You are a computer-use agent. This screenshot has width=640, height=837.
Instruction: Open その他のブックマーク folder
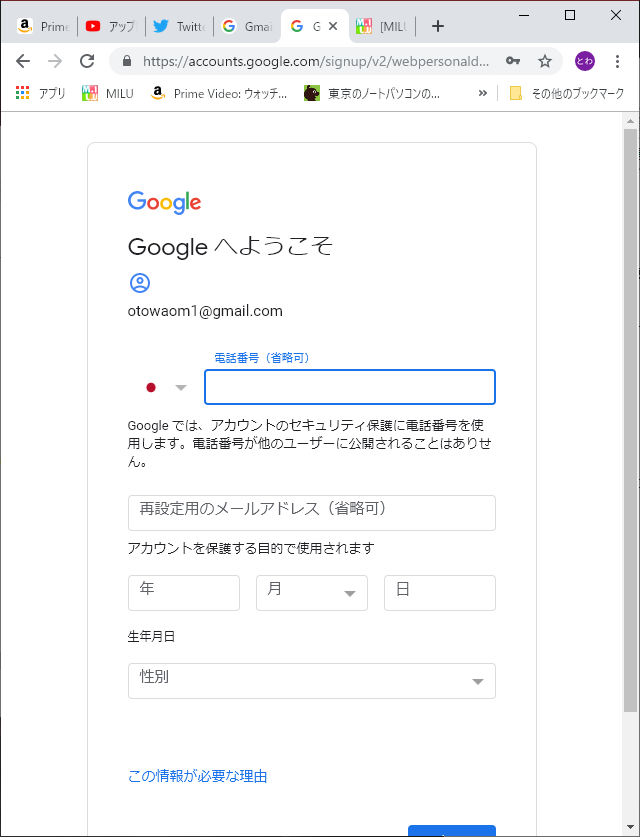pyautogui.click(x=567, y=93)
